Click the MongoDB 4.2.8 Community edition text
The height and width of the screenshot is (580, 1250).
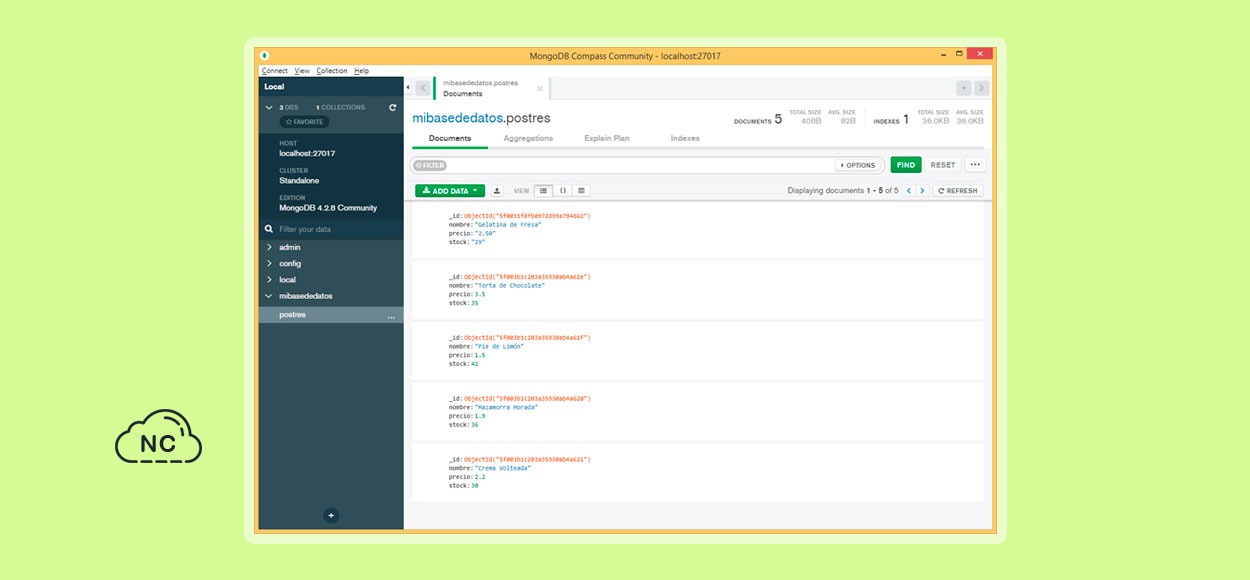[328, 208]
